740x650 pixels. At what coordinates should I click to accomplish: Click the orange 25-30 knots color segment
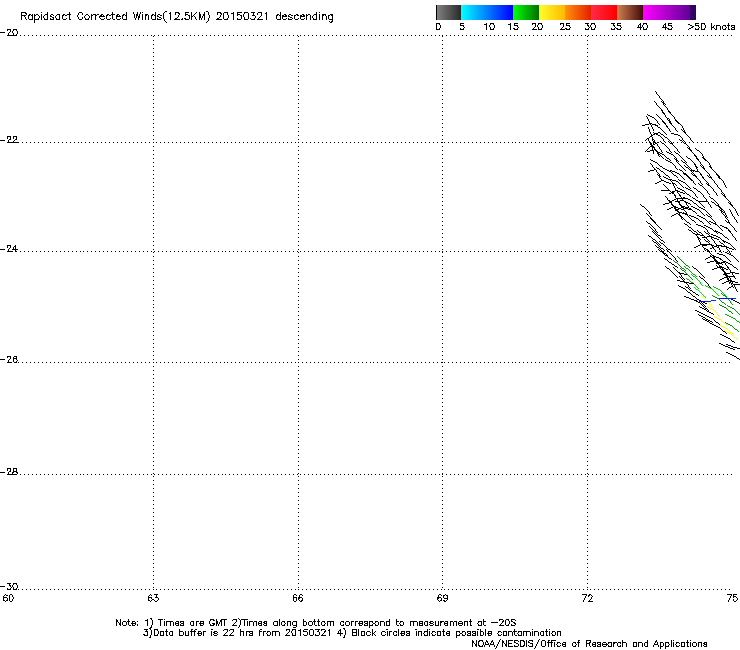click(x=578, y=12)
